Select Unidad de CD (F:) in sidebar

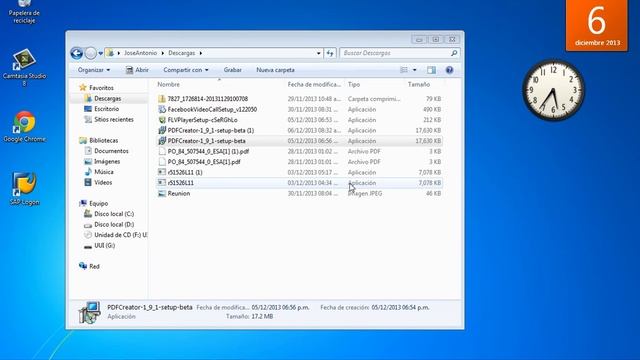[120, 235]
